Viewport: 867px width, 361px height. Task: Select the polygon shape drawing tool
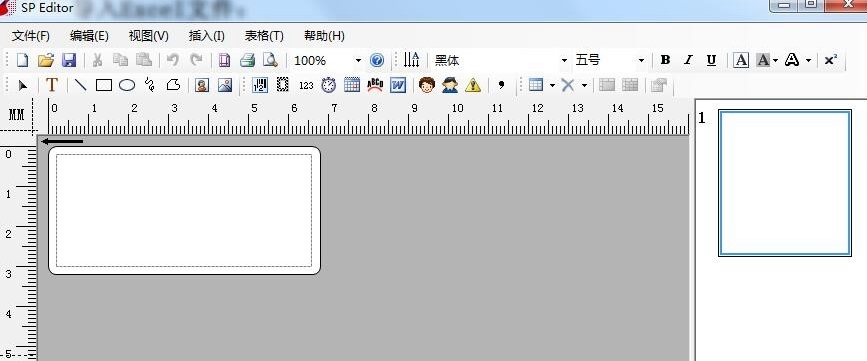click(x=173, y=85)
